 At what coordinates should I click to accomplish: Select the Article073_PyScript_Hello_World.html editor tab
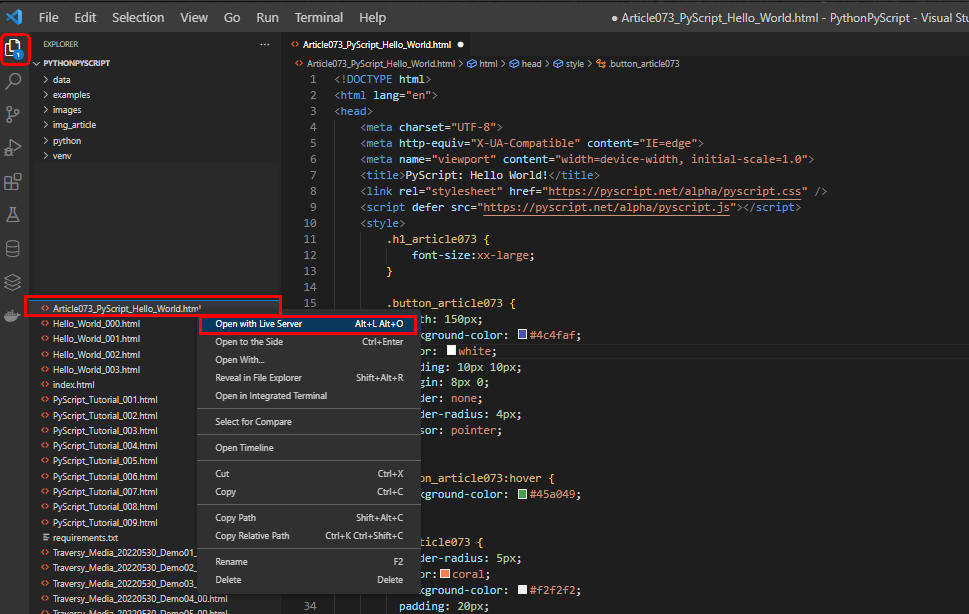(377, 44)
